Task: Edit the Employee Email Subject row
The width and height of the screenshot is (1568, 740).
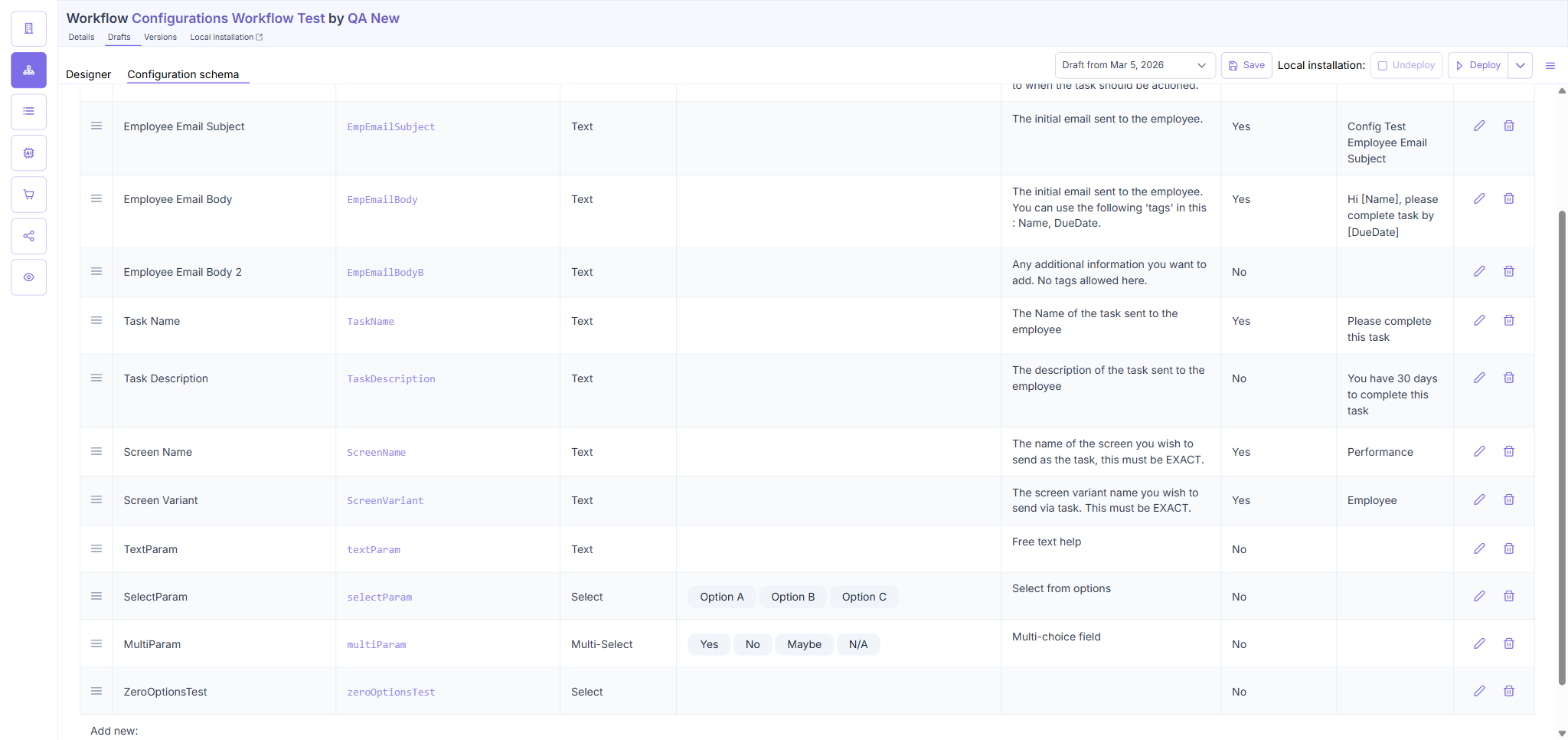Action: [x=1479, y=126]
